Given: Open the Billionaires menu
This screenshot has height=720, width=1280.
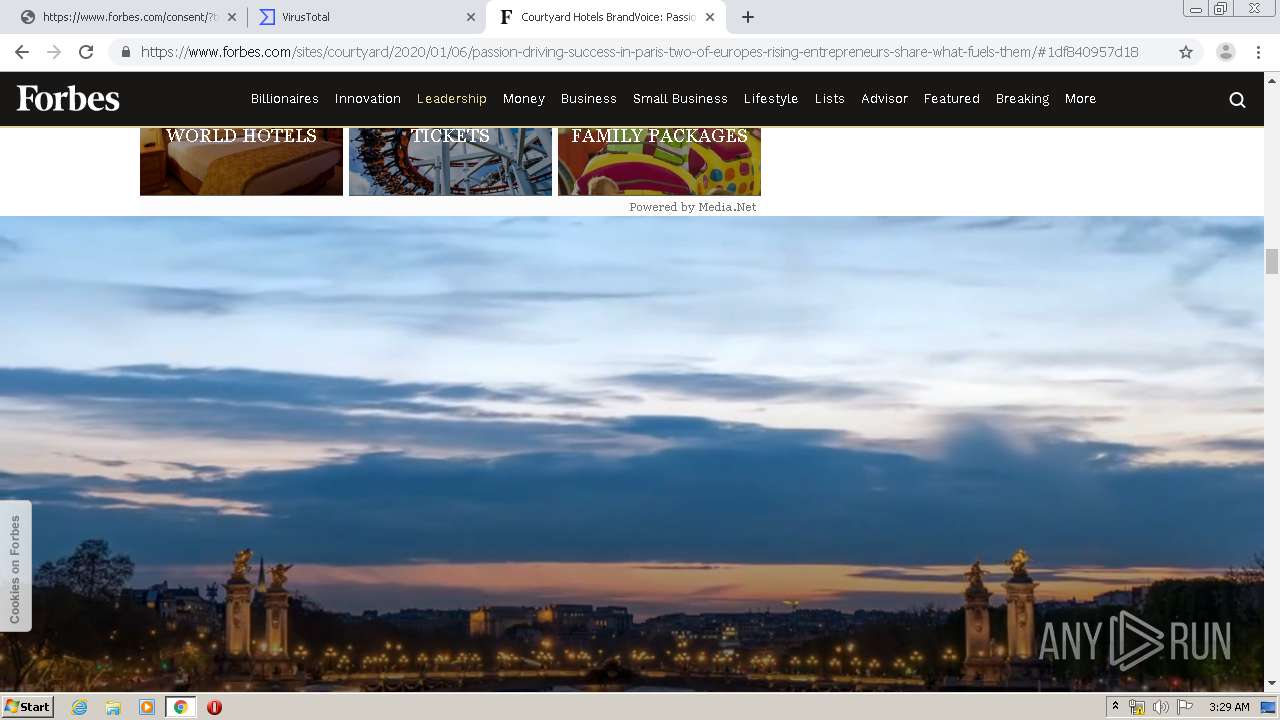Looking at the screenshot, I should point(285,99).
